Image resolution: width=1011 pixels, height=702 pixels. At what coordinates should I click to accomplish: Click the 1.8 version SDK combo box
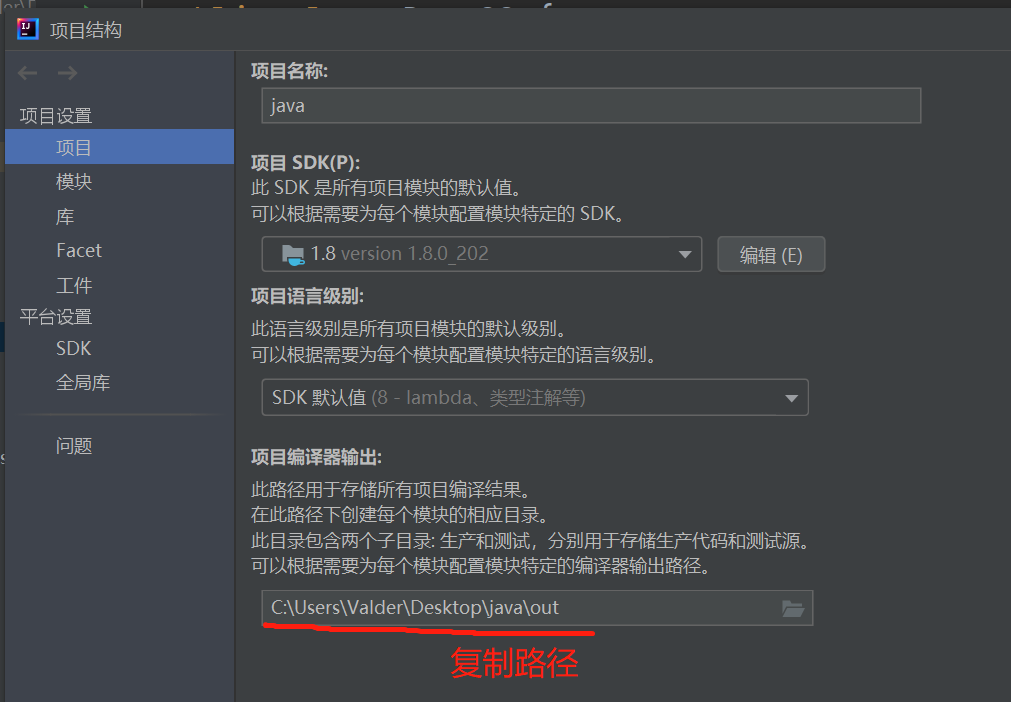481,254
